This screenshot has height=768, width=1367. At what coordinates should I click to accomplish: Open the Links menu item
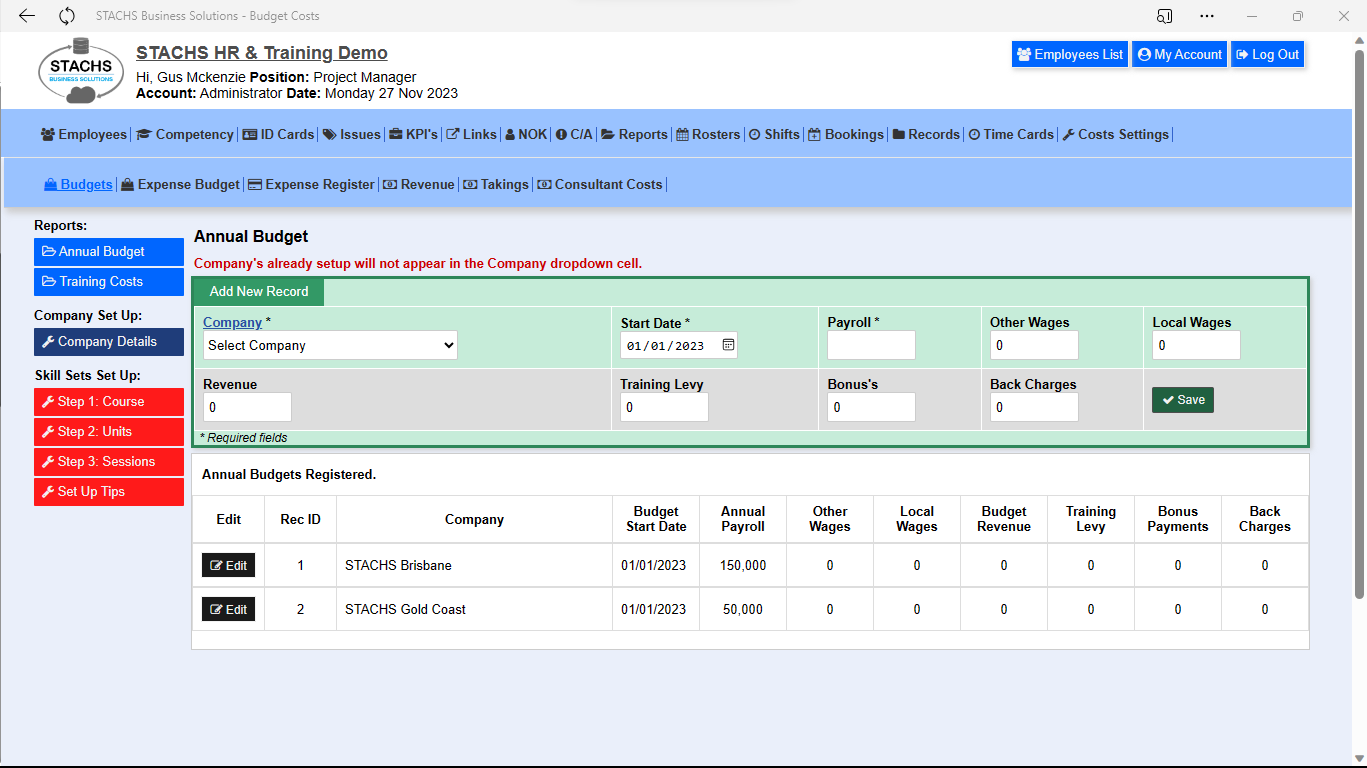tap(471, 134)
